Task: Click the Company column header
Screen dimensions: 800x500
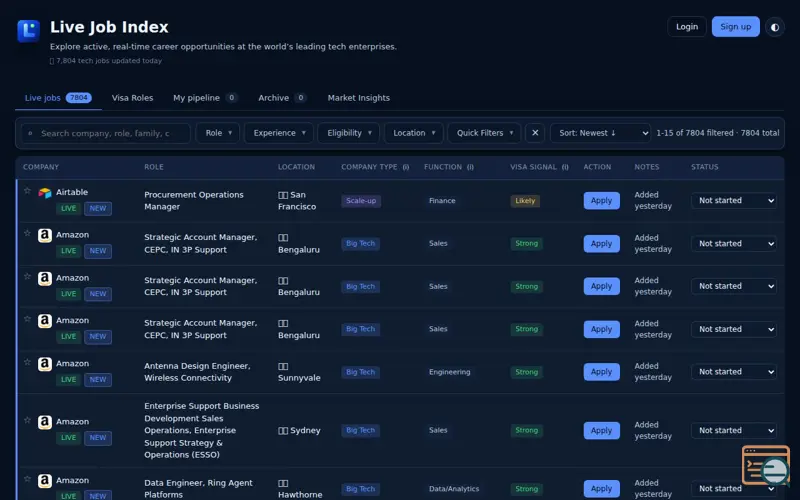Action: tap(41, 167)
